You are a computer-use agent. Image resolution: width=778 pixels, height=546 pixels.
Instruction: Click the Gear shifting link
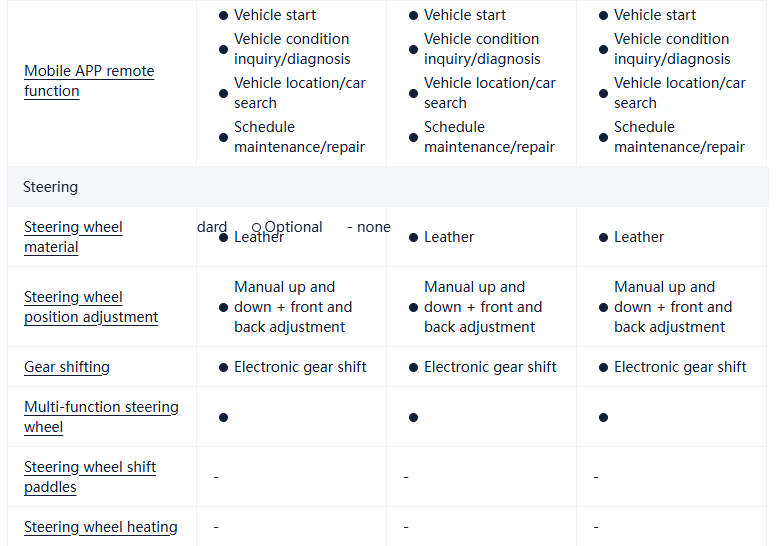(x=67, y=367)
